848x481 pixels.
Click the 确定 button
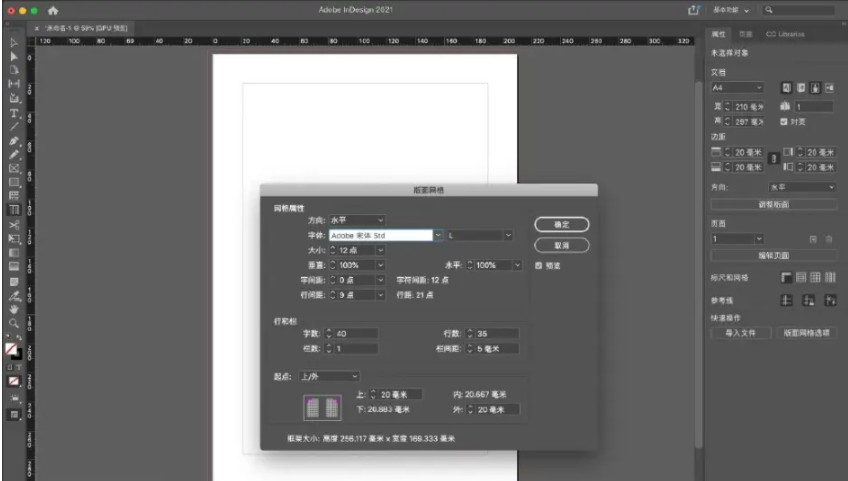(x=561, y=224)
